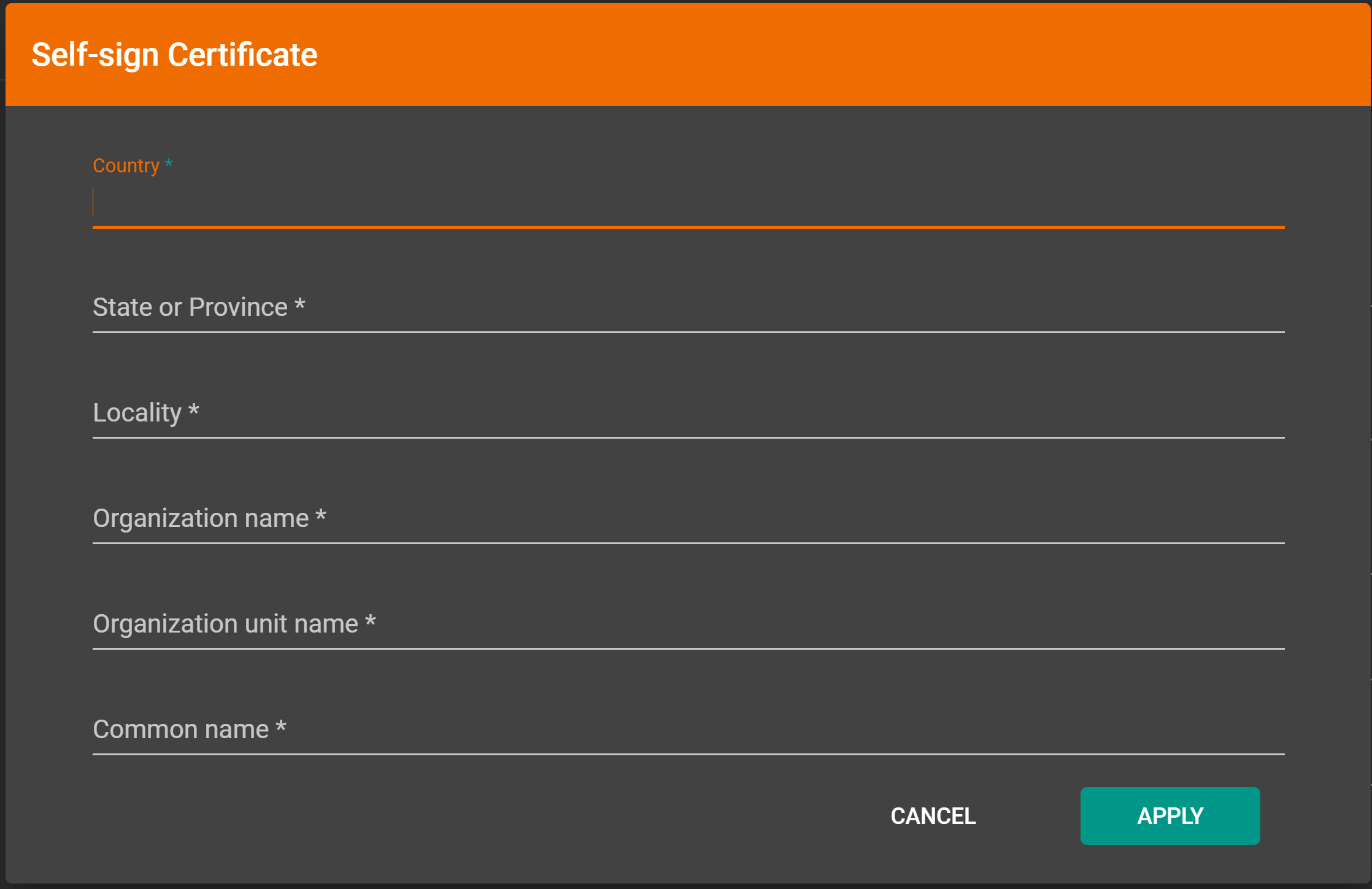Image resolution: width=1372 pixels, height=889 pixels.
Task: Click the asterisk after State or Province
Action: point(300,304)
